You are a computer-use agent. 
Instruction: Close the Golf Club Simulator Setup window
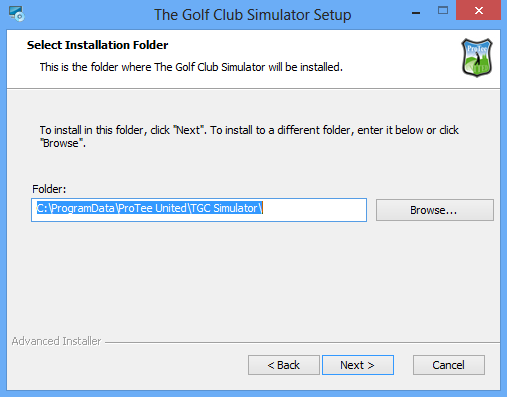tap(478, 11)
